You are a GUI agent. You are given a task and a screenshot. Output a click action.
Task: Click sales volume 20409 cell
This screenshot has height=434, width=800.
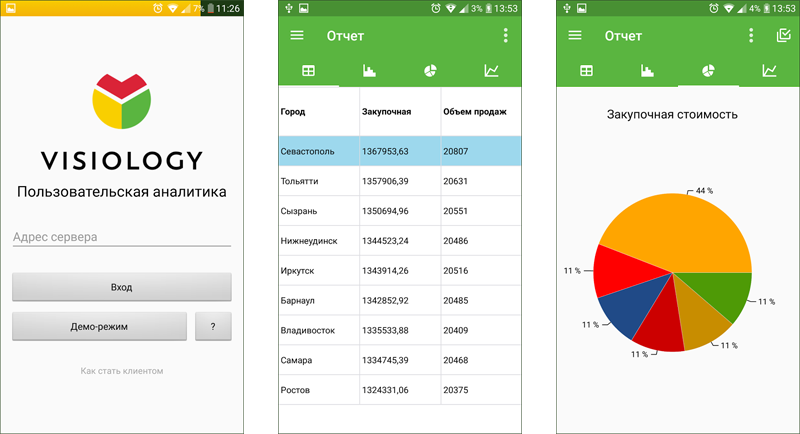click(481, 330)
